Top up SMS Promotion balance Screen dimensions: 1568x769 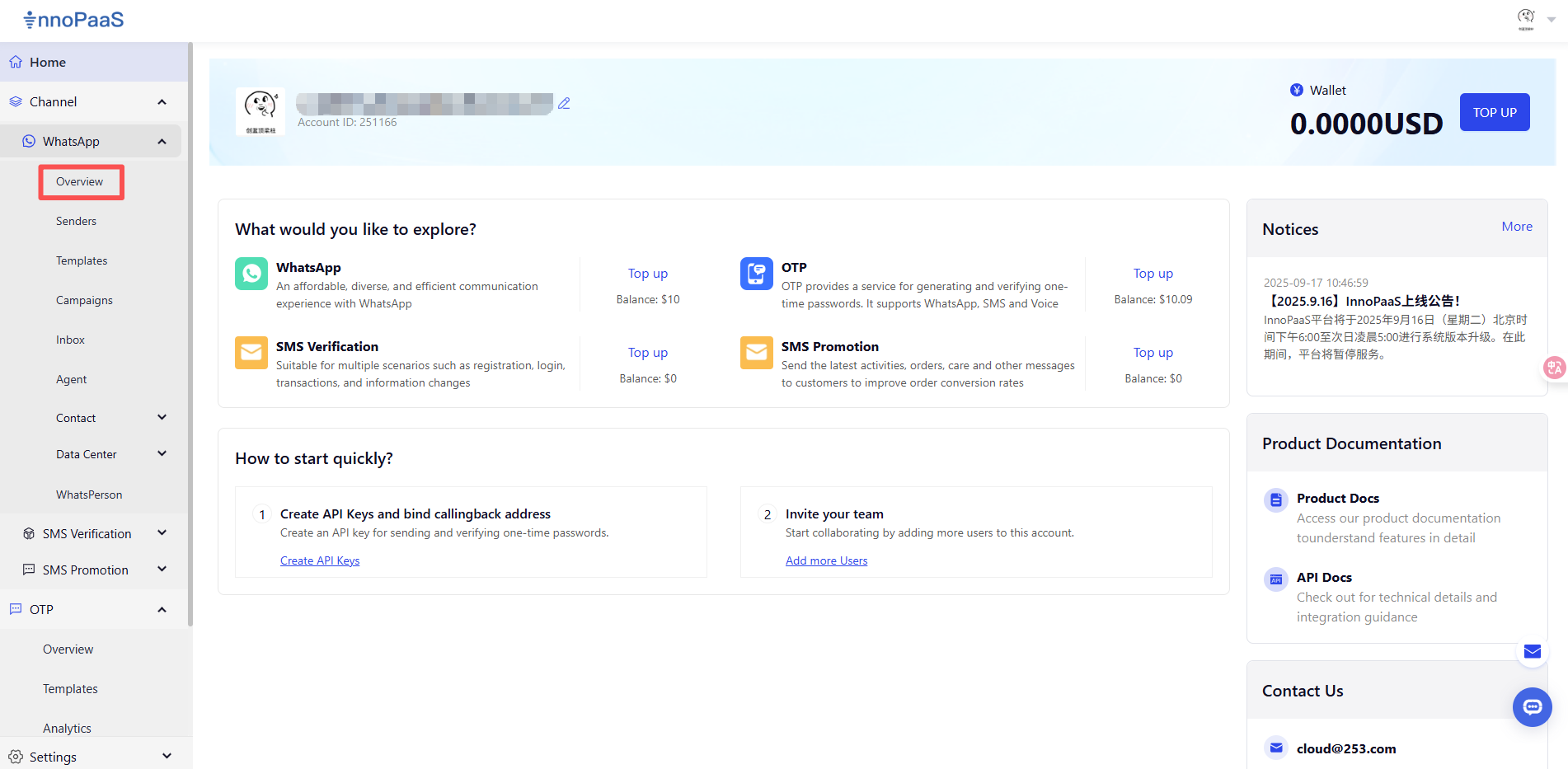click(1153, 352)
